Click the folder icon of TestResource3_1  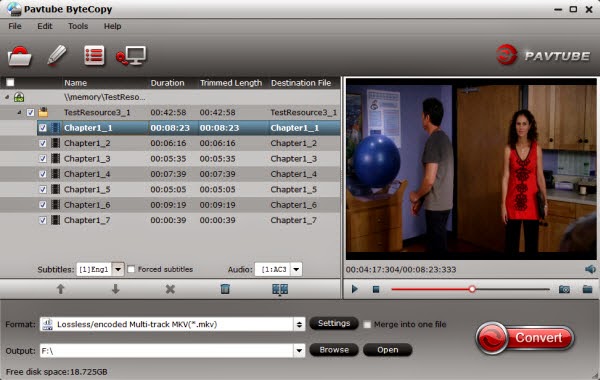pyautogui.click(x=43, y=112)
